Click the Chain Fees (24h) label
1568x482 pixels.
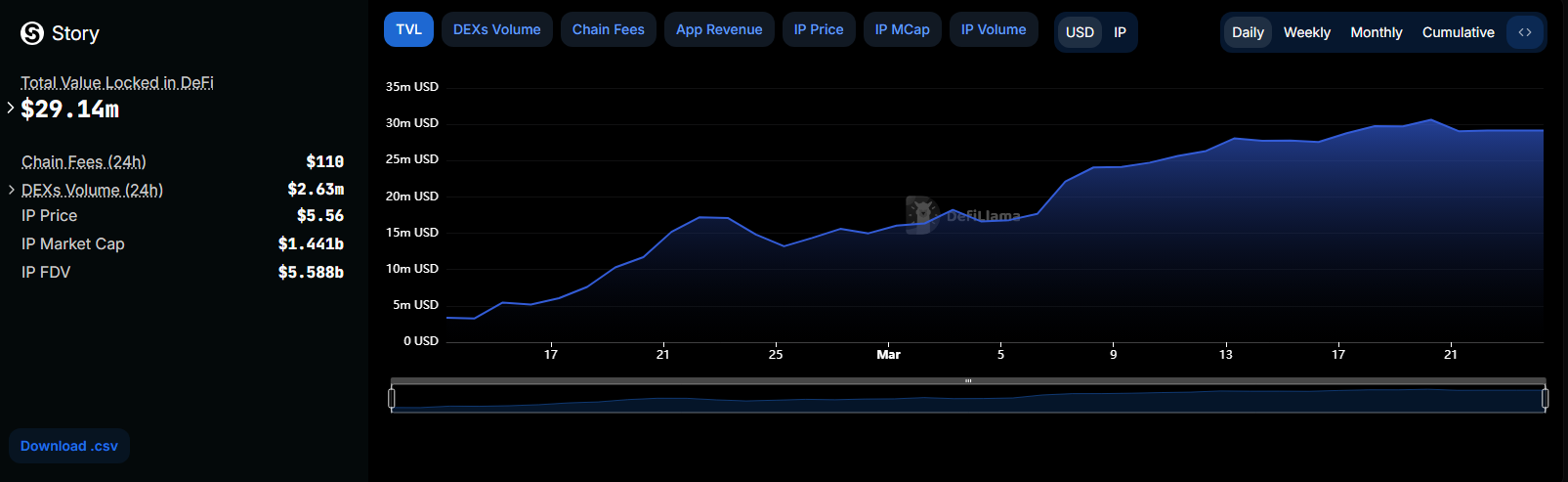[84, 161]
